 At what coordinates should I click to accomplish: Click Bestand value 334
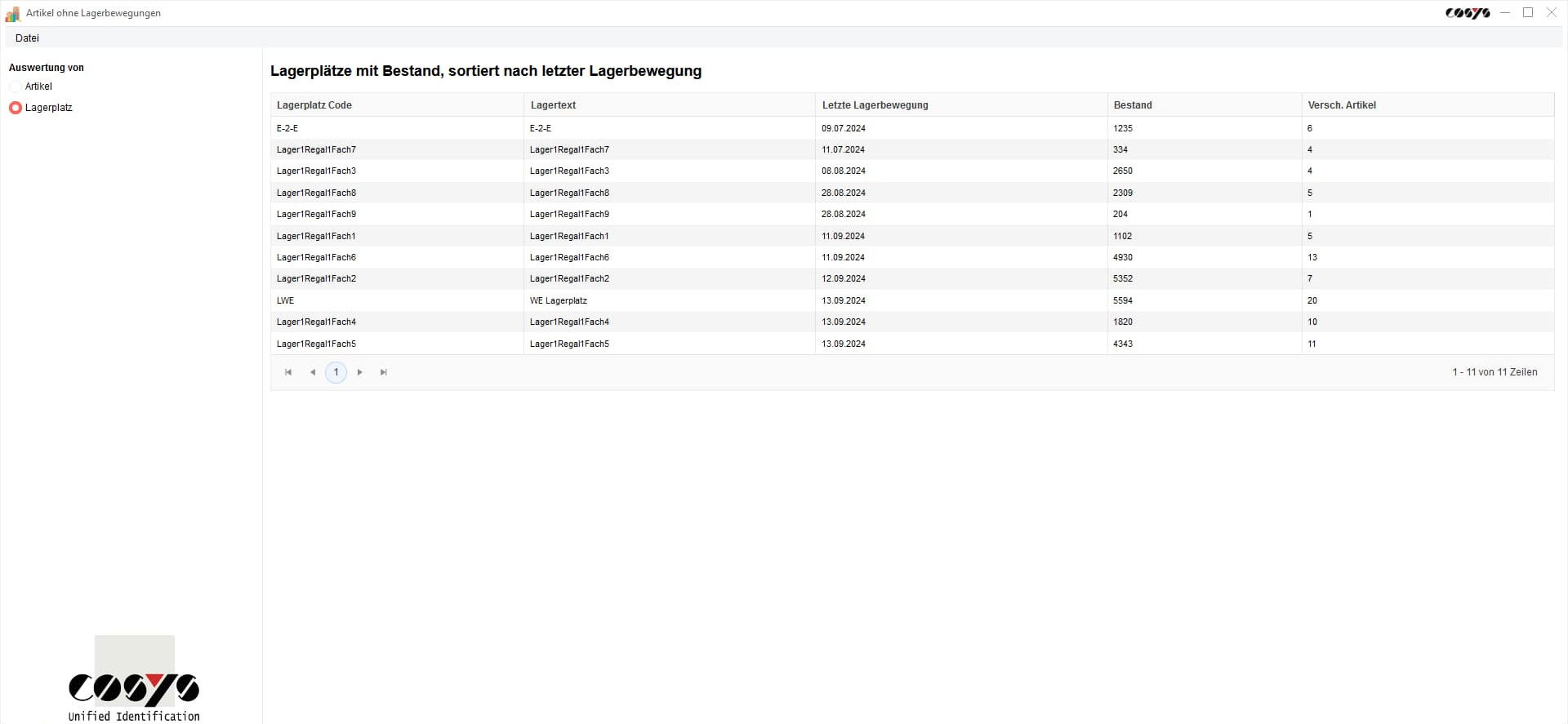1120,150
